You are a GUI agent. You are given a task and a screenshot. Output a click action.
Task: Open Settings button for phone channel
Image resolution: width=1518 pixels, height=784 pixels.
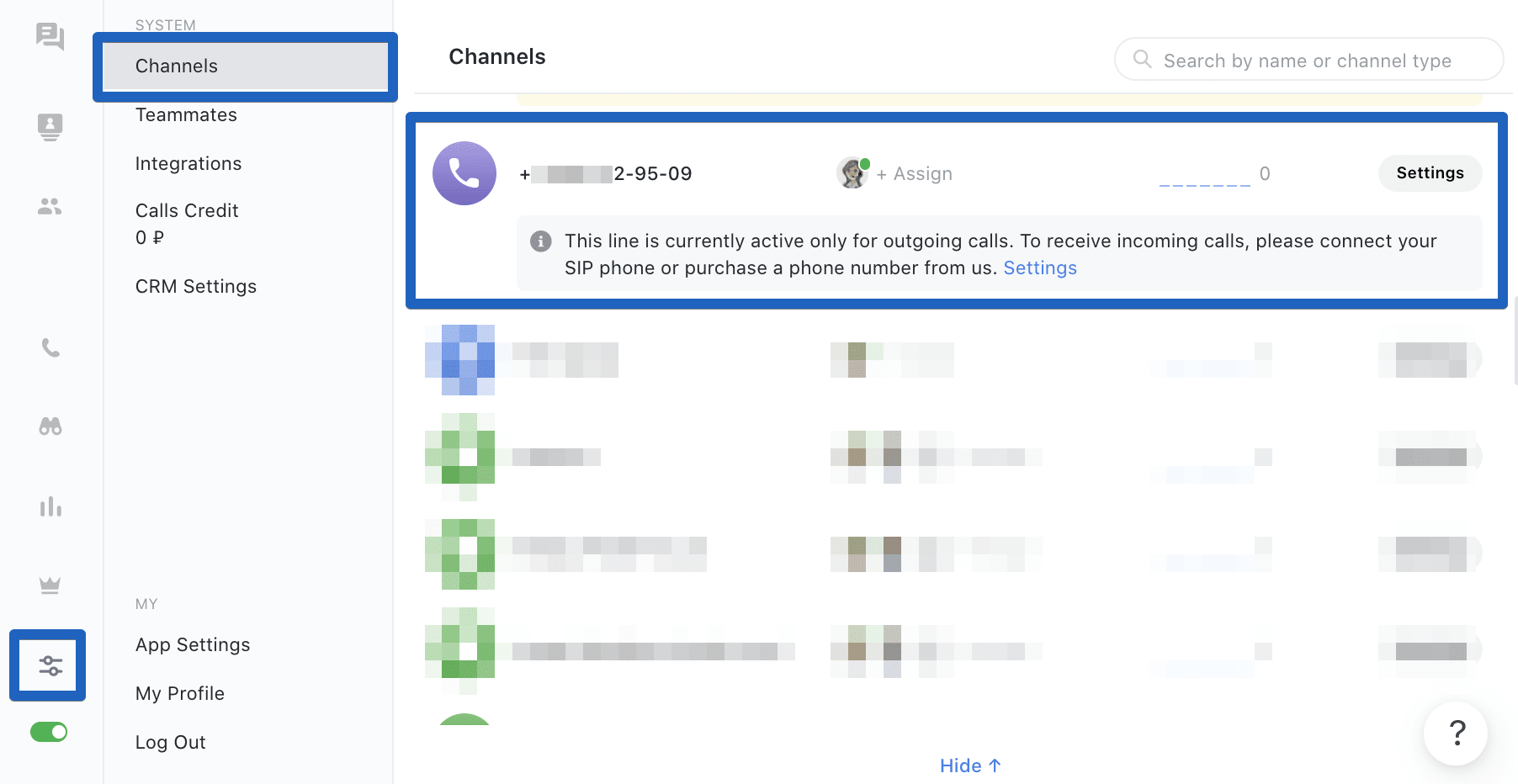point(1430,173)
